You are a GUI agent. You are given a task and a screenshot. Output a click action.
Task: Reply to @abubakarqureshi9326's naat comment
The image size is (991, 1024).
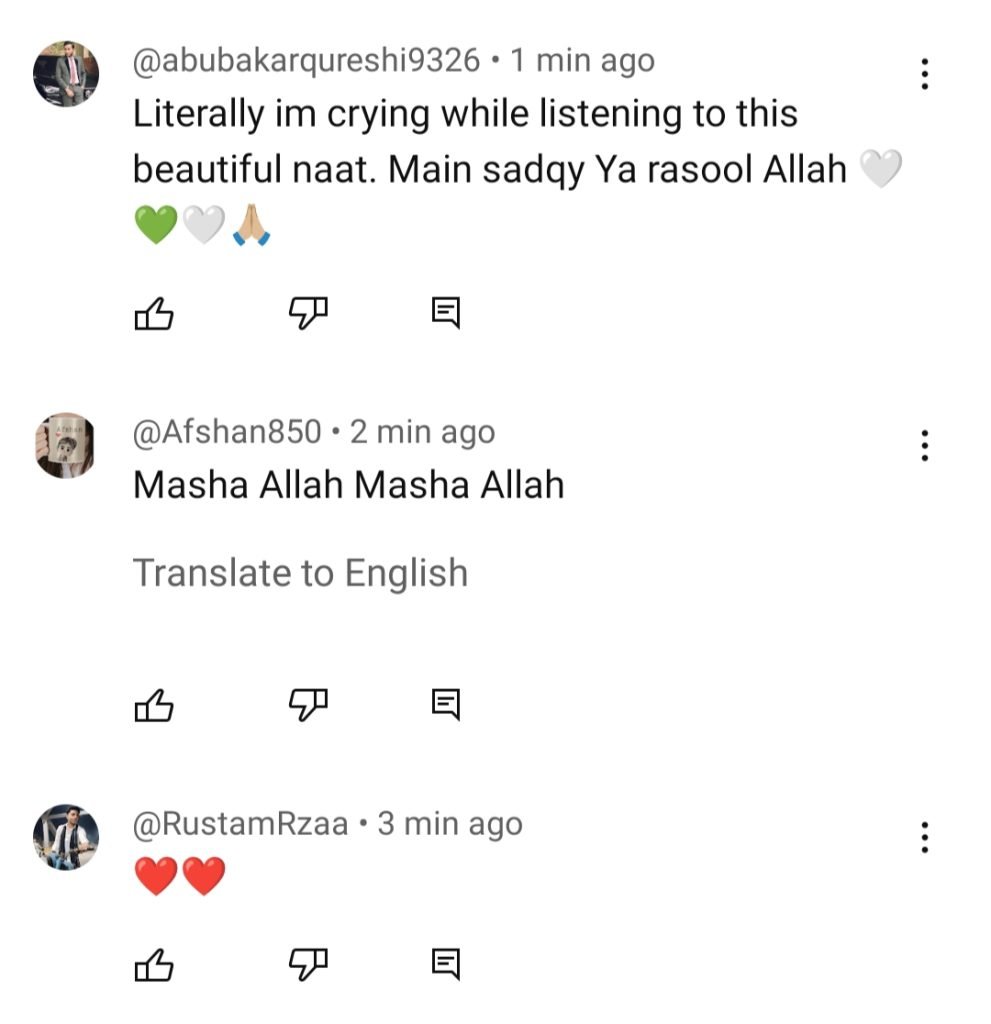click(446, 315)
